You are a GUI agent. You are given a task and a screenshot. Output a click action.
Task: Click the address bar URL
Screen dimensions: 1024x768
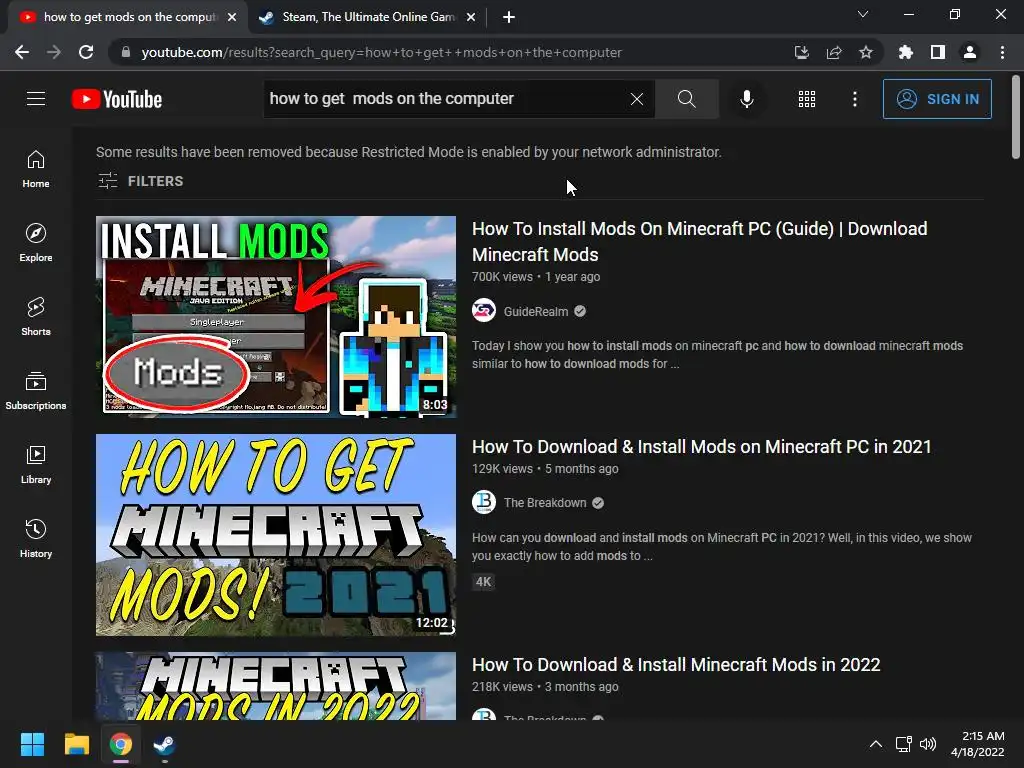pyautogui.click(x=381, y=52)
